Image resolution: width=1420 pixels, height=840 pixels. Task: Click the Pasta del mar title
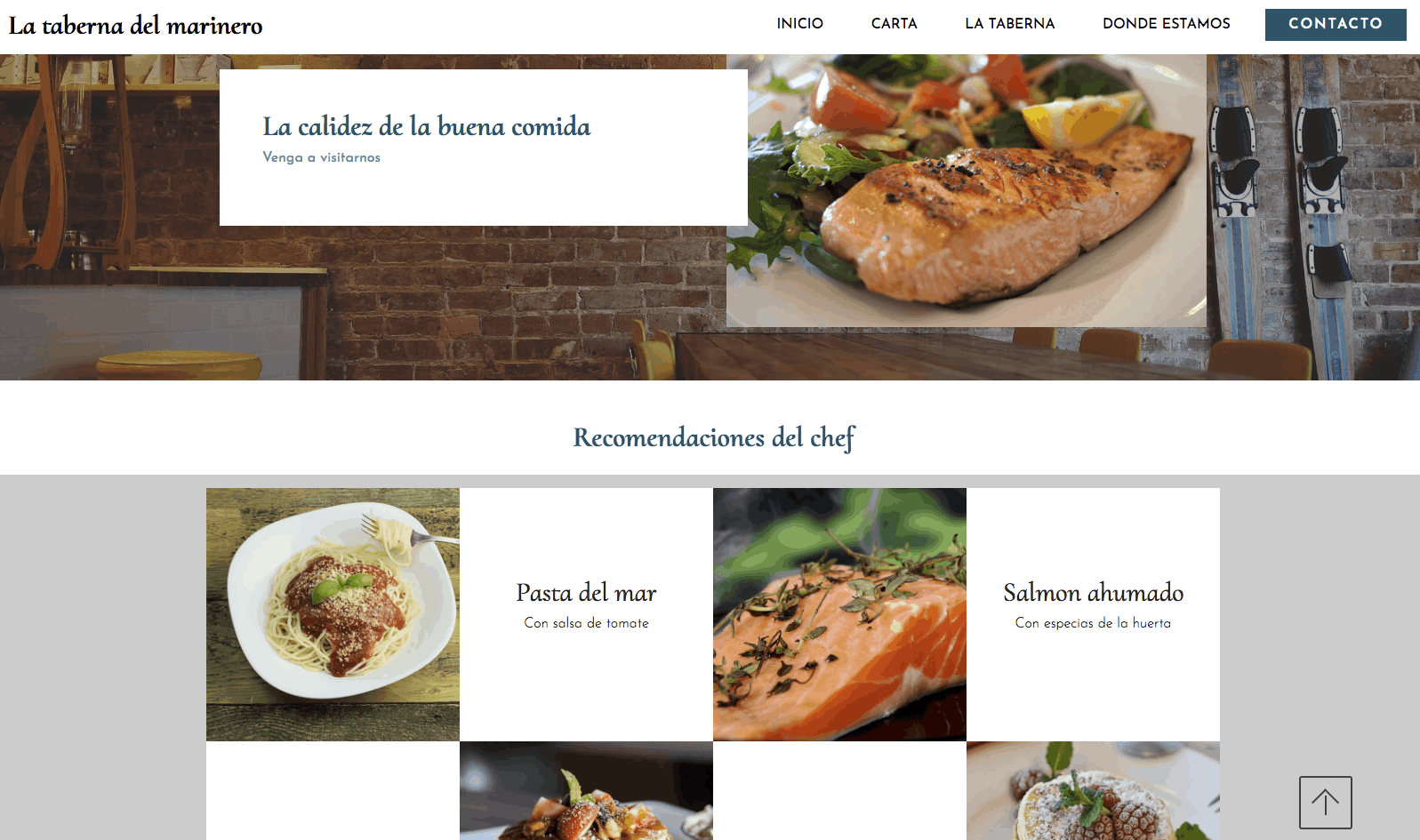tap(586, 593)
